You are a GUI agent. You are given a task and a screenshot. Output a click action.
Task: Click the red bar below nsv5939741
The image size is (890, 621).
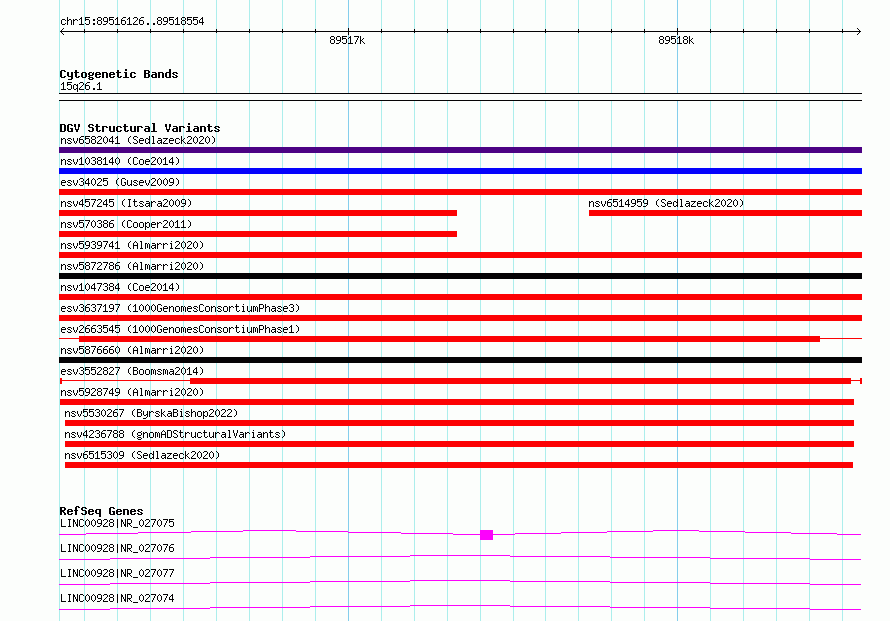point(460,255)
